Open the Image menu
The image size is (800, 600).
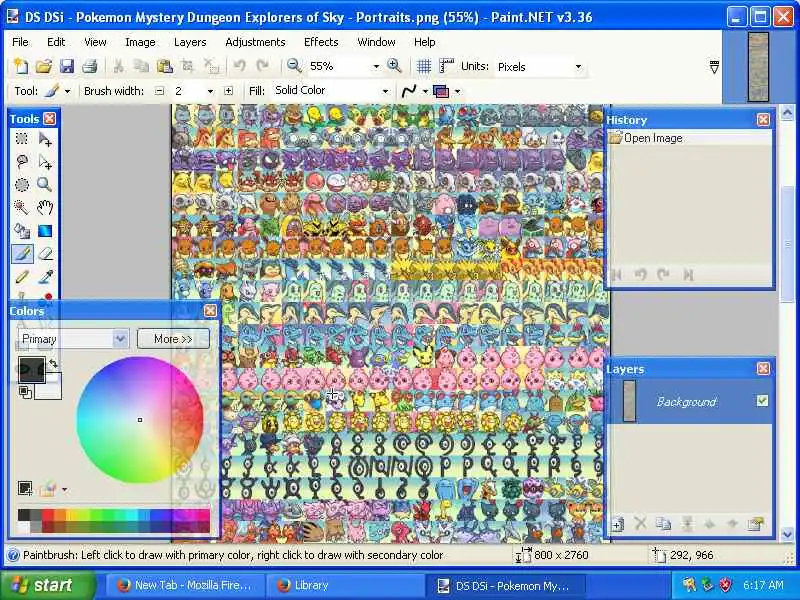[140, 42]
